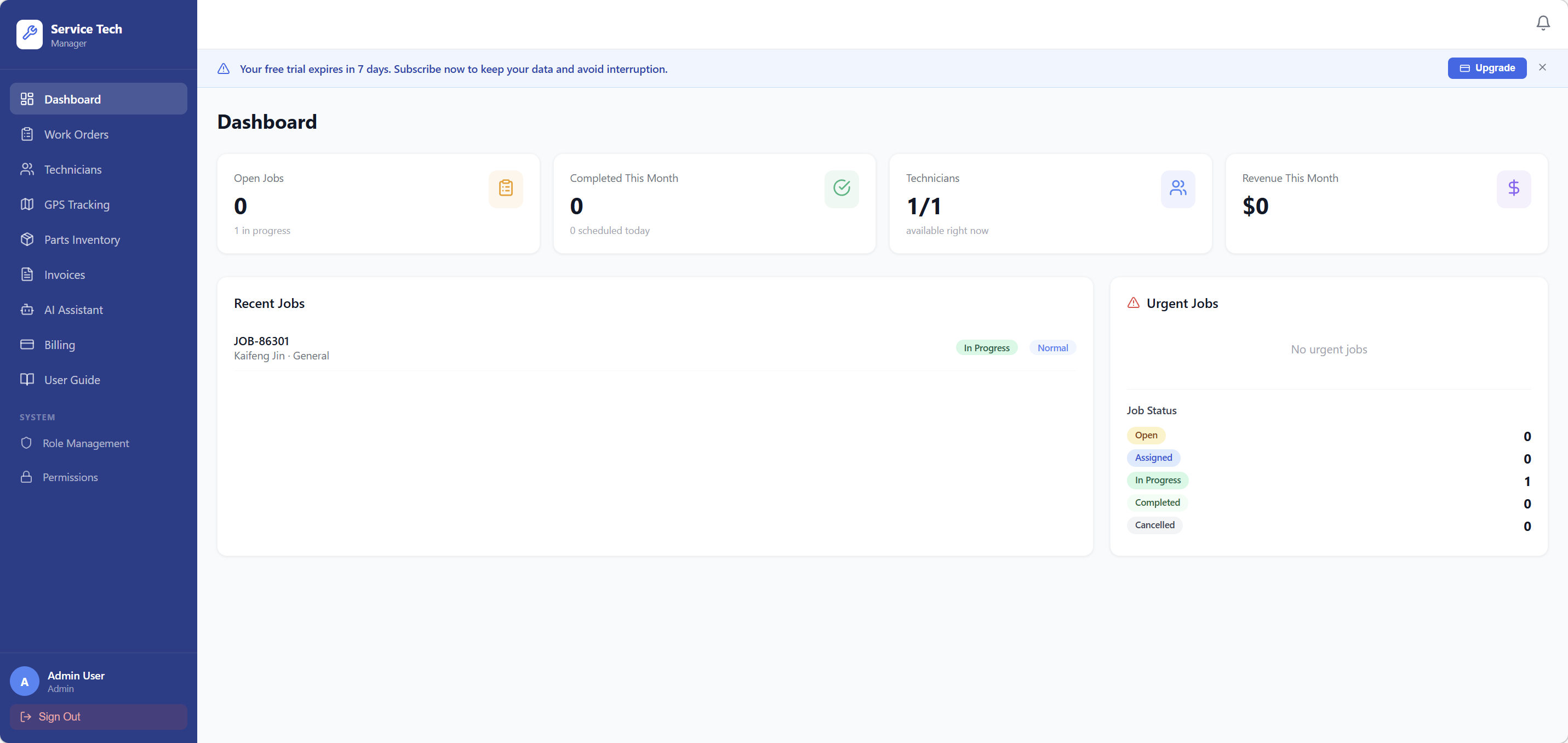Open recent job JOB-86301
The width and height of the screenshot is (1568, 743).
click(261, 341)
